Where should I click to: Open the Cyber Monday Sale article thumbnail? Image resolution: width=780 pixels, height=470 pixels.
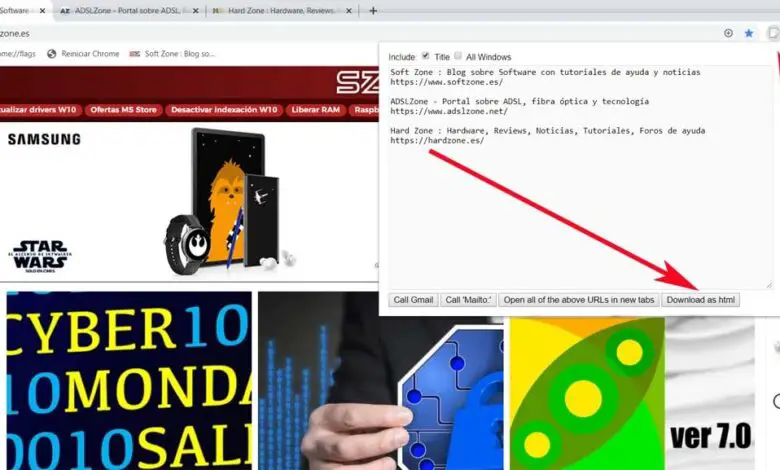(x=129, y=380)
